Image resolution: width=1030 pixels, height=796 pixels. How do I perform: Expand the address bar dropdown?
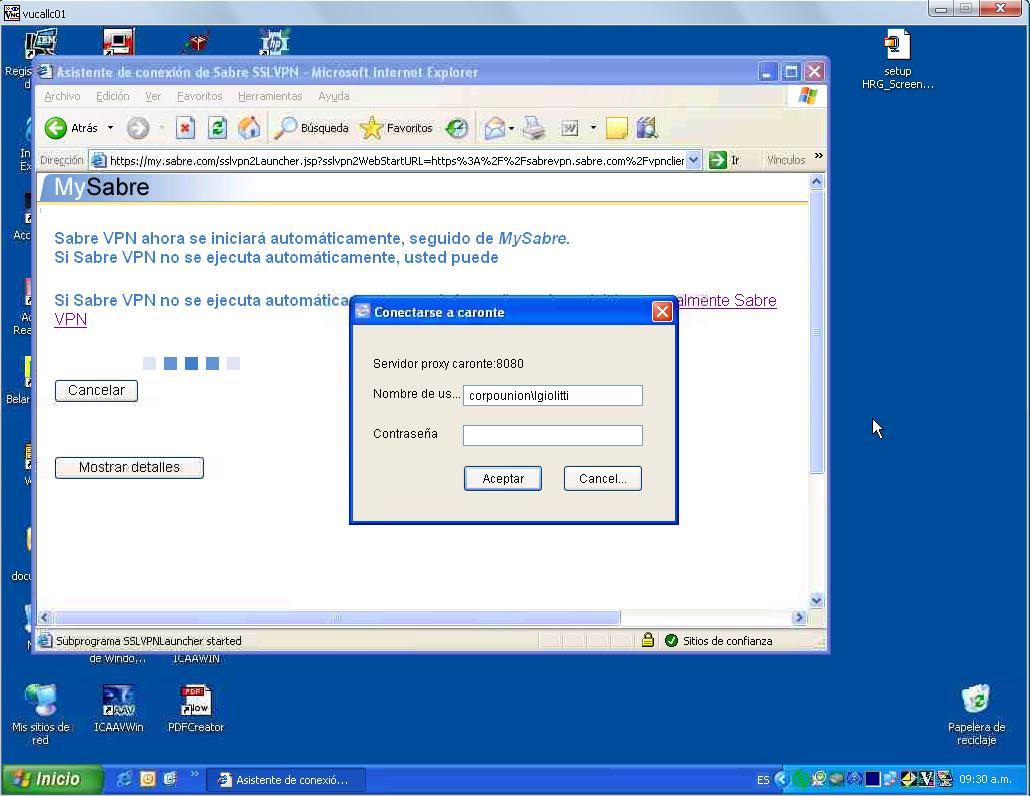coord(694,160)
